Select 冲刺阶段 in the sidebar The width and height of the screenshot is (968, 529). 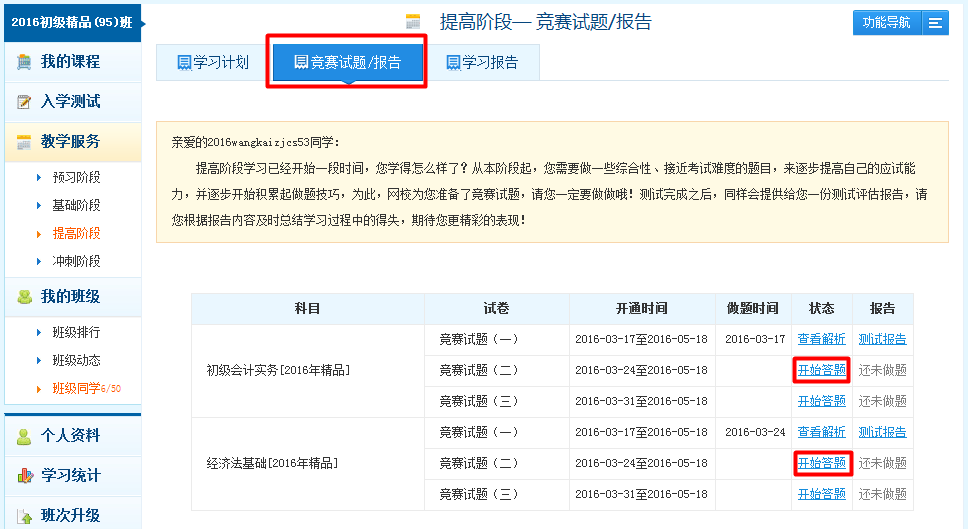[76, 262]
